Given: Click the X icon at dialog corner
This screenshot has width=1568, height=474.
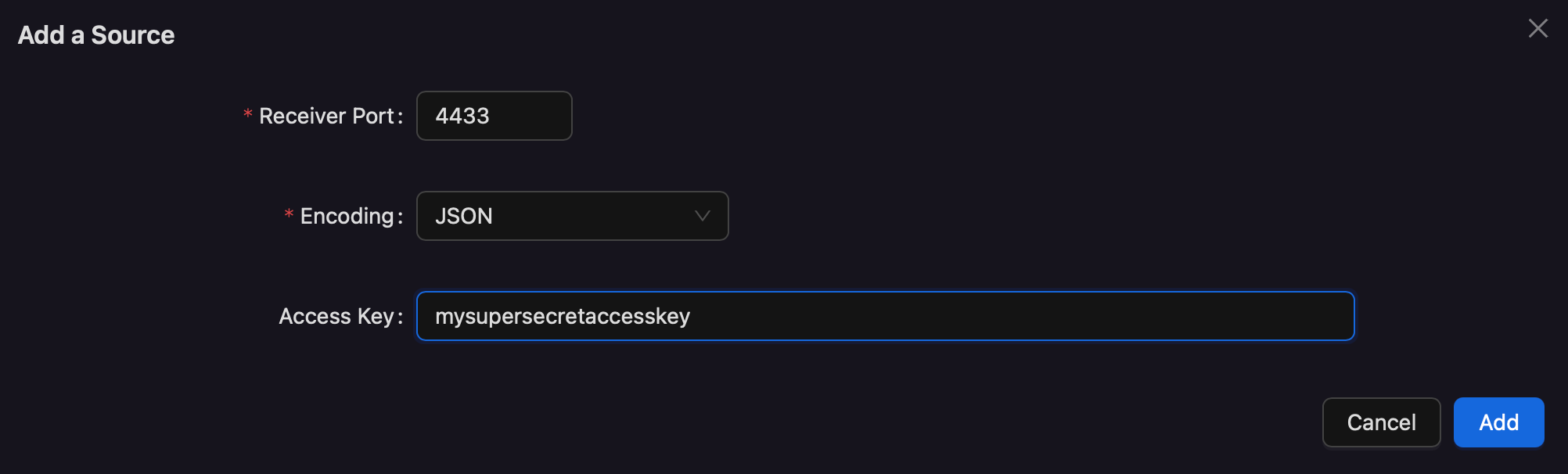Looking at the screenshot, I should pos(1537,29).
